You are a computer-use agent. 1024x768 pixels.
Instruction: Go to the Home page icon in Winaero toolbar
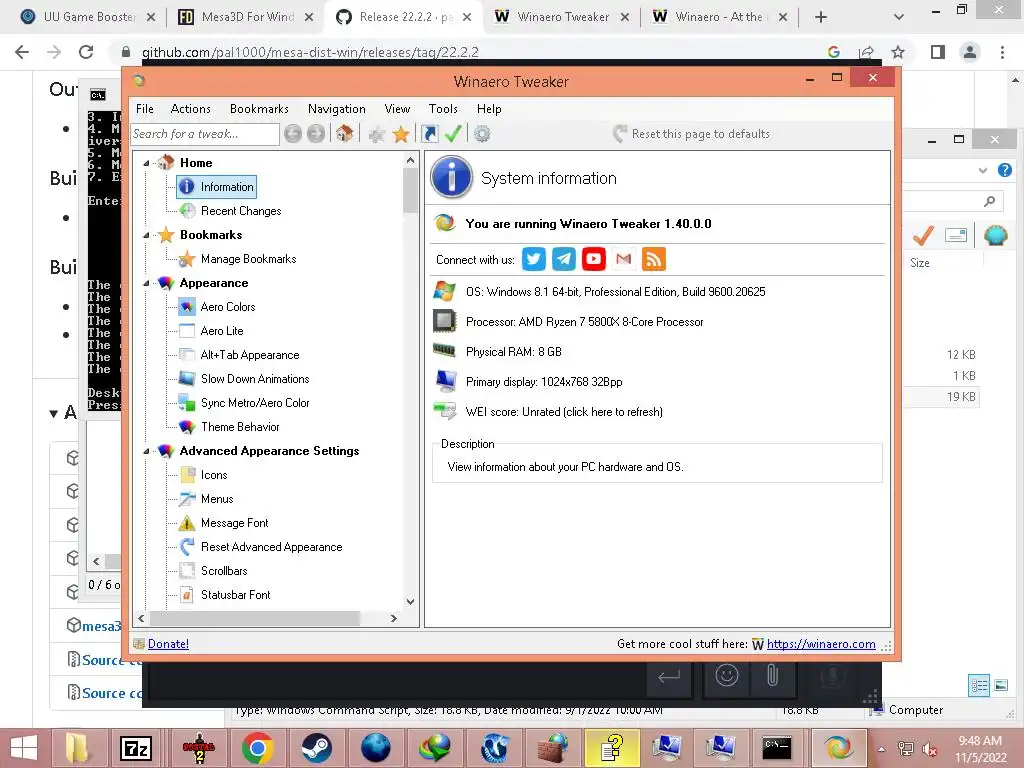pyautogui.click(x=344, y=134)
